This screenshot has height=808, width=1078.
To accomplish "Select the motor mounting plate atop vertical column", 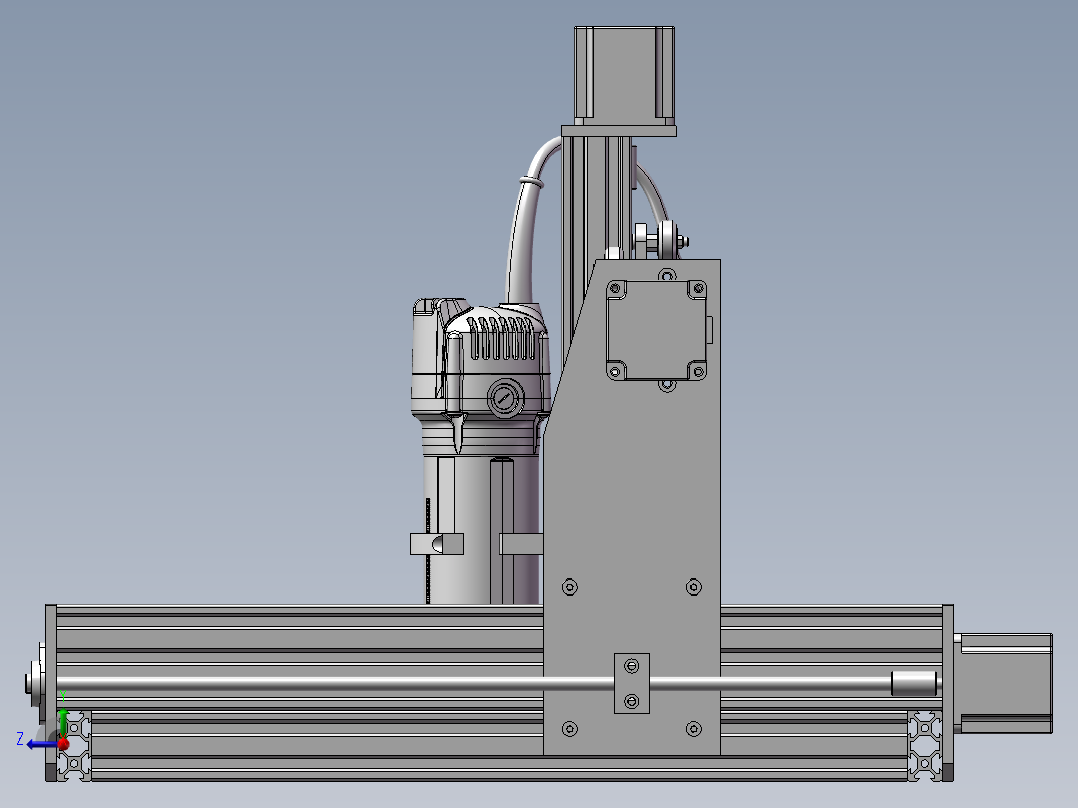I will point(619,131).
